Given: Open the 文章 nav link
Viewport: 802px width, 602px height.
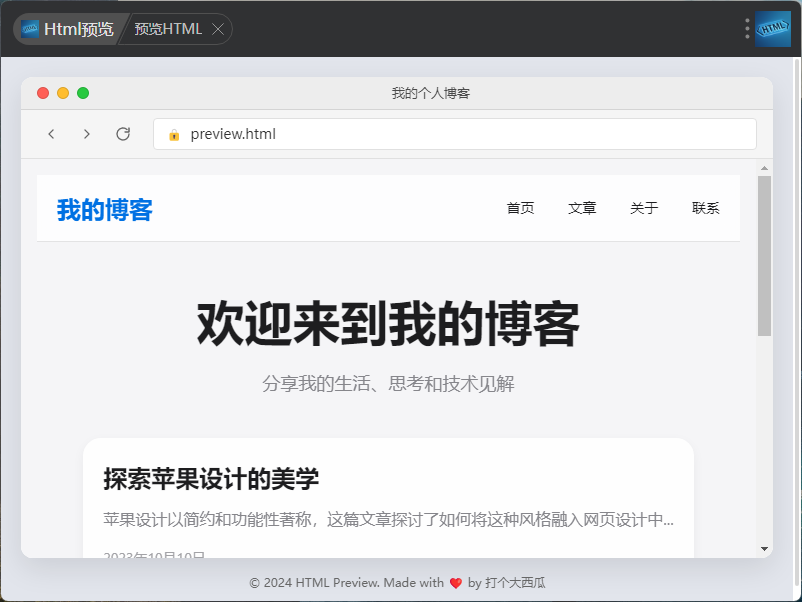Looking at the screenshot, I should [x=582, y=208].
